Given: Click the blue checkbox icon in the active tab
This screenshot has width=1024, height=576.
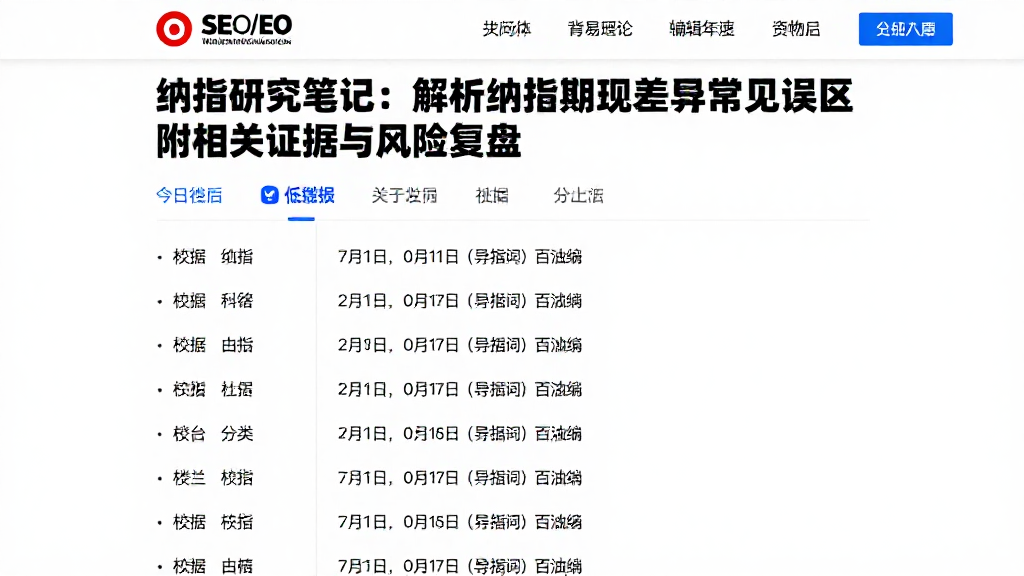Looking at the screenshot, I should pos(270,195).
